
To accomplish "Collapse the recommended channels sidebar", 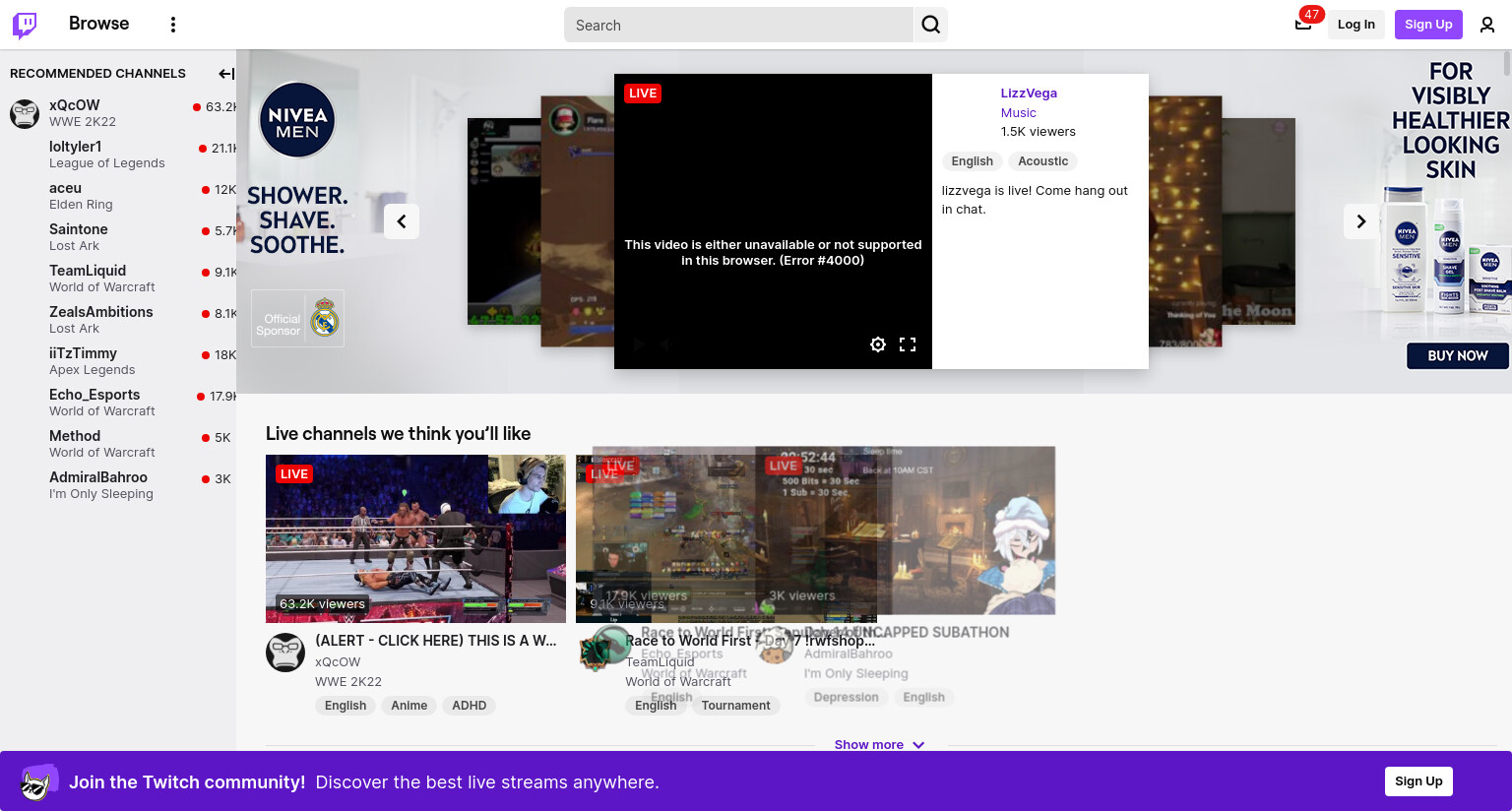I will [225, 74].
